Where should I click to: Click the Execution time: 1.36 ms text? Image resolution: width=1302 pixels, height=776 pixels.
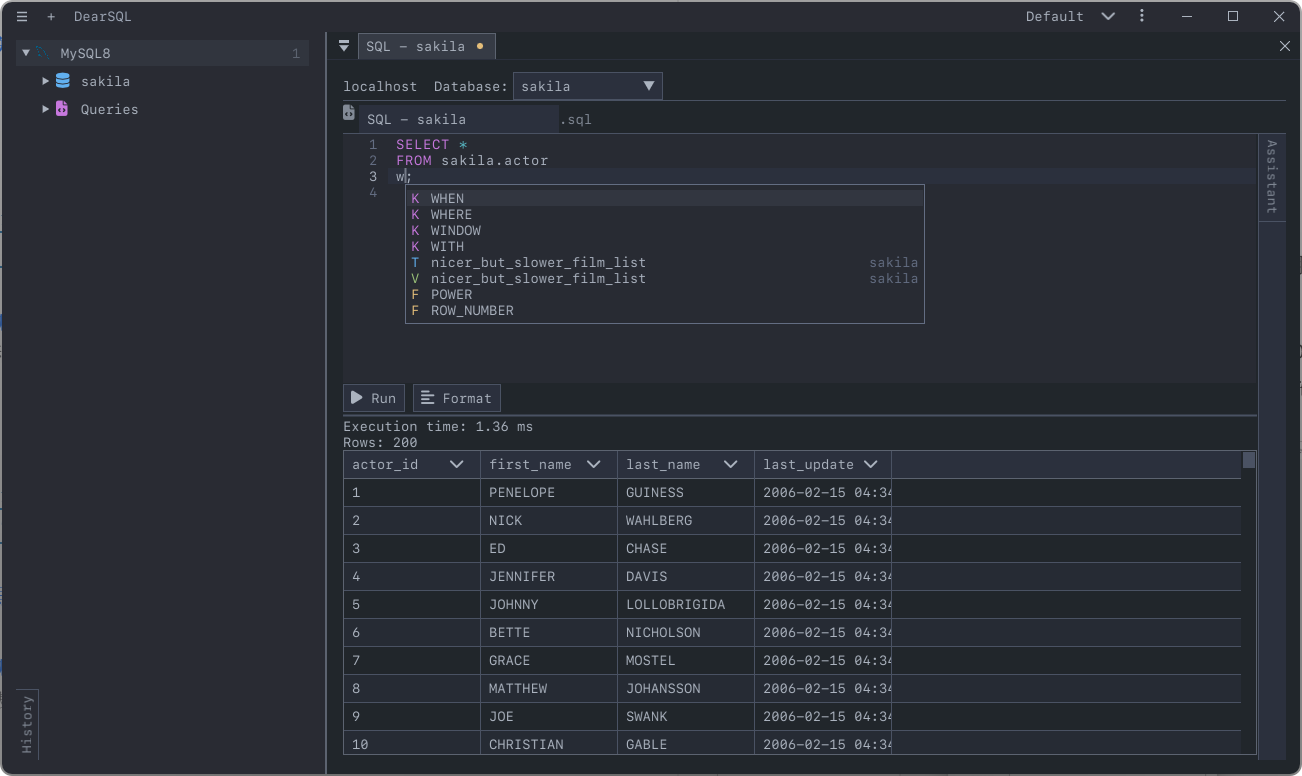(x=438, y=427)
